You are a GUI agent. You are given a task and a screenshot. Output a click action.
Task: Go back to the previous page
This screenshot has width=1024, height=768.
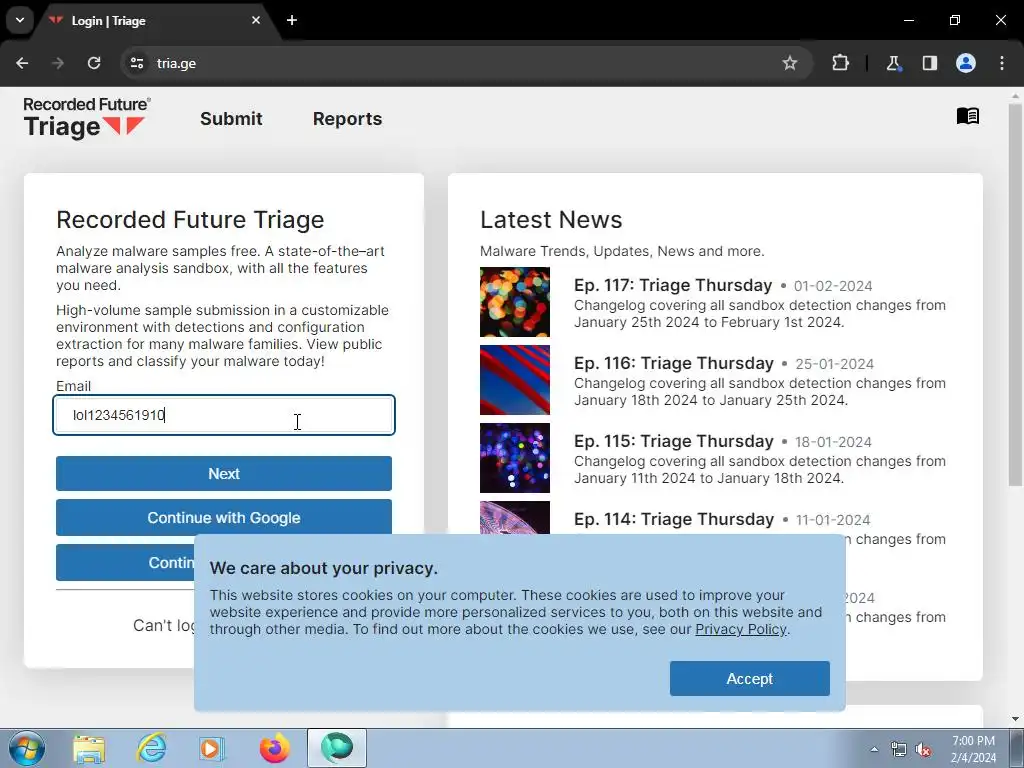tap(22, 63)
